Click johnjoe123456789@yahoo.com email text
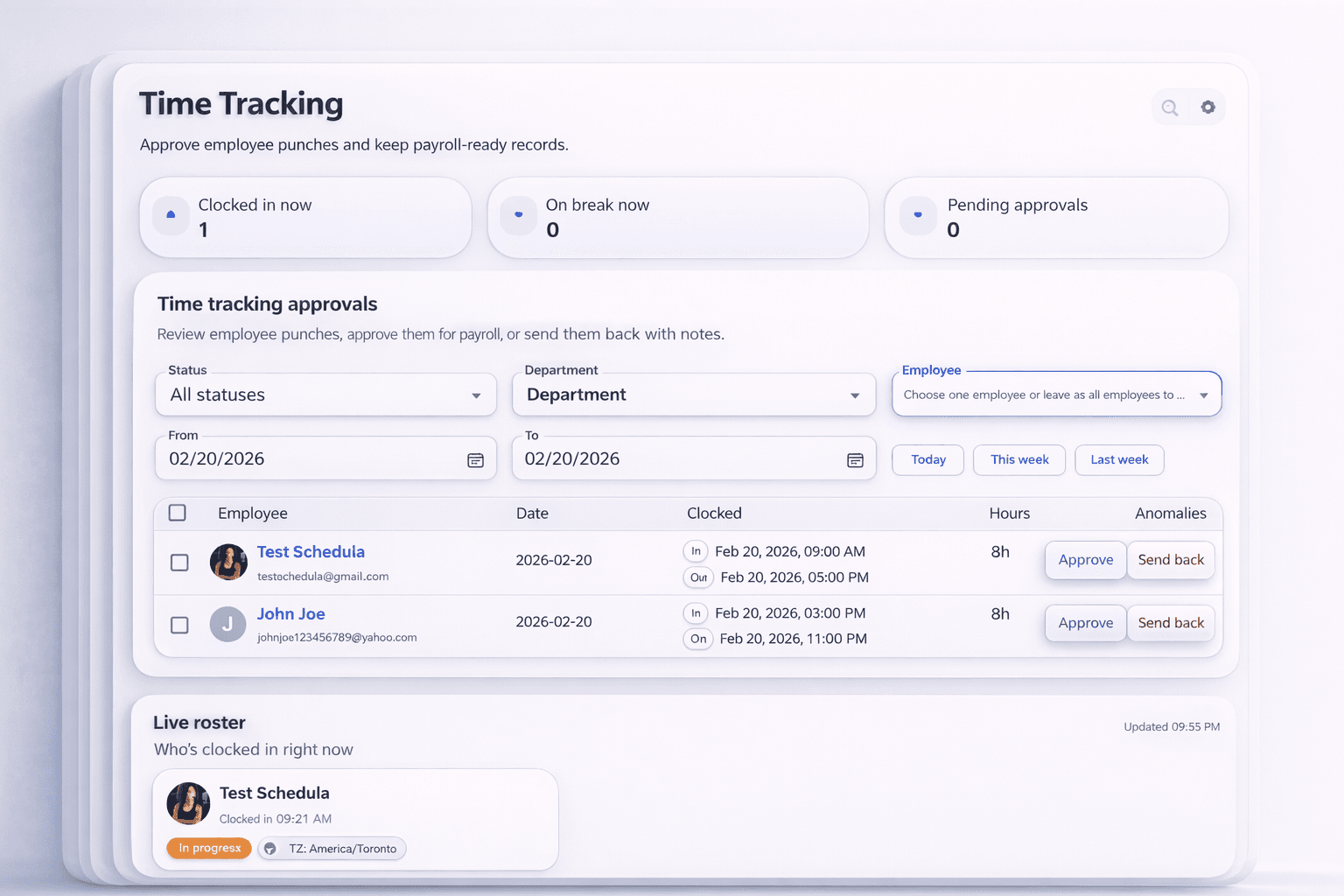 [x=337, y=638]
